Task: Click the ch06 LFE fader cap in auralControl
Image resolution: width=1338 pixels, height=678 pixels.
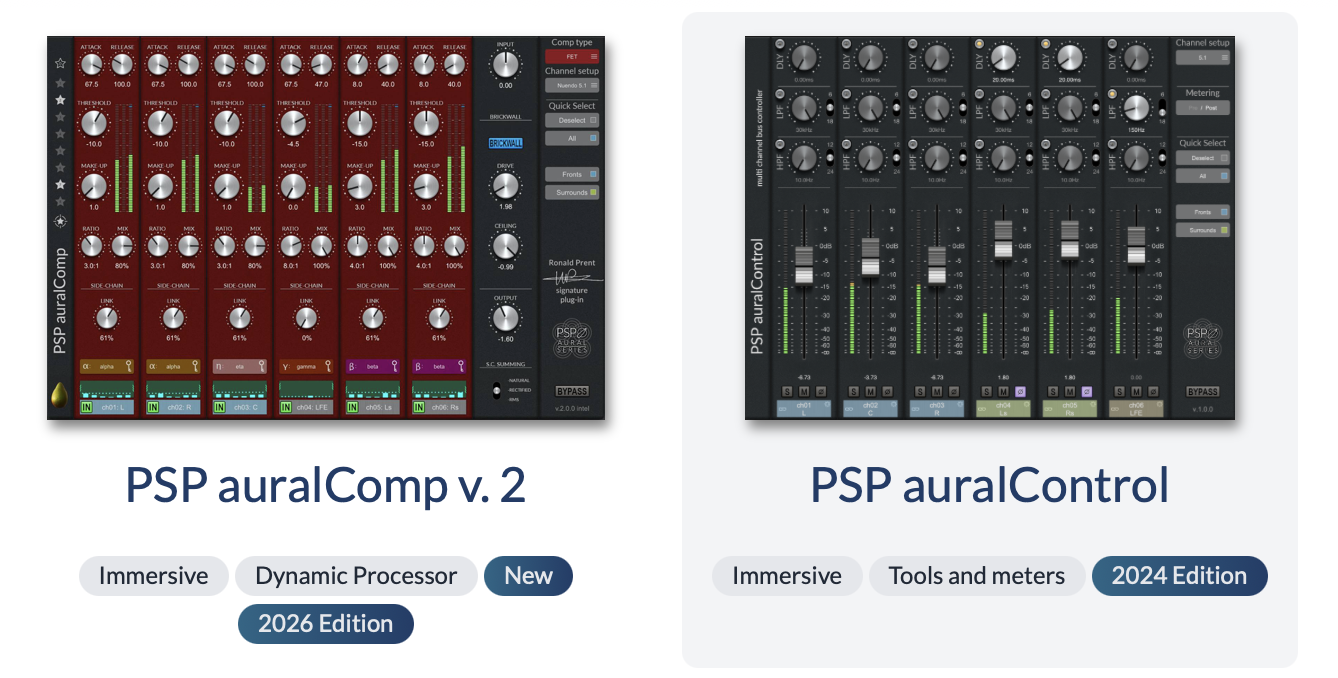Action: pyautogui.click(x=1136, y=245)
